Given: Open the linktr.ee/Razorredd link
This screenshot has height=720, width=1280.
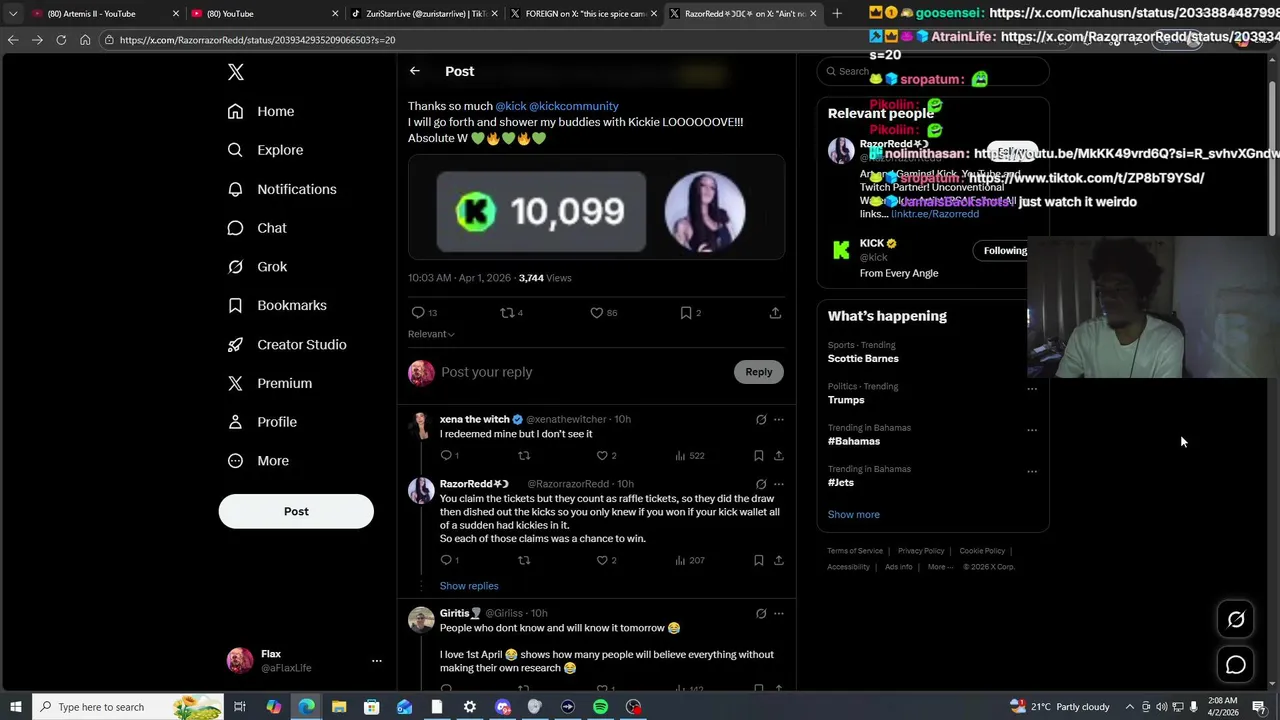Looking at the screenshot, I should [935, 214].
